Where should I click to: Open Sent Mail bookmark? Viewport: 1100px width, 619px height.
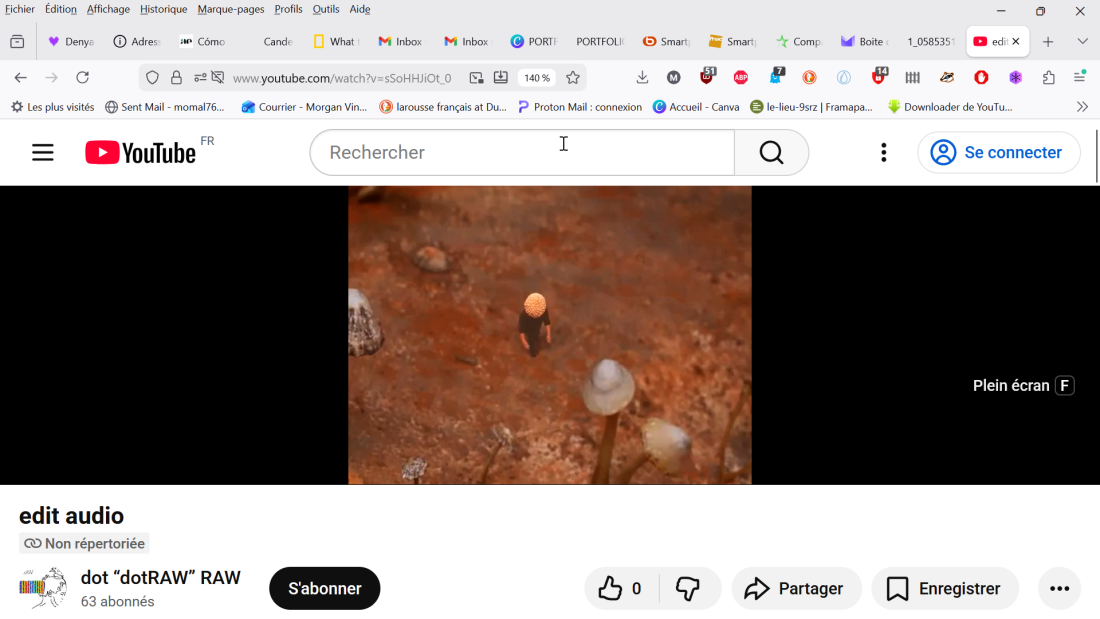click(x=165, y=107)
